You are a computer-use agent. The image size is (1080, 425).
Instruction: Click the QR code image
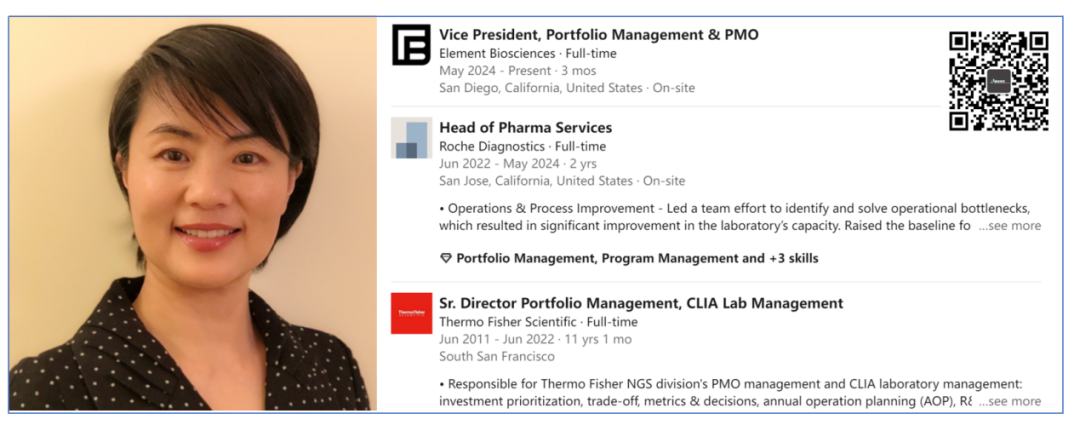[x=998, y=81]
